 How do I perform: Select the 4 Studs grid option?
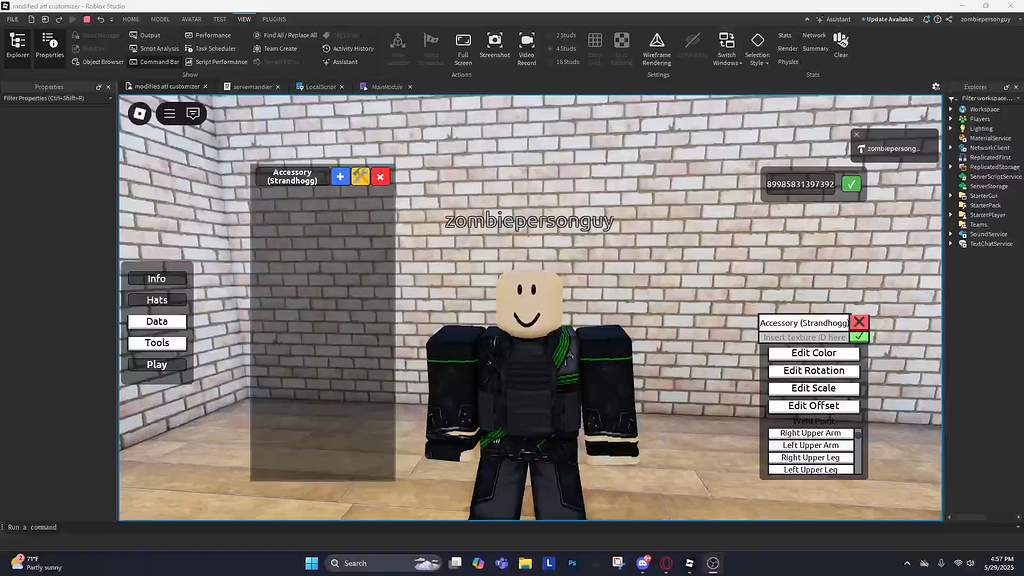click(x=566, y=48)
